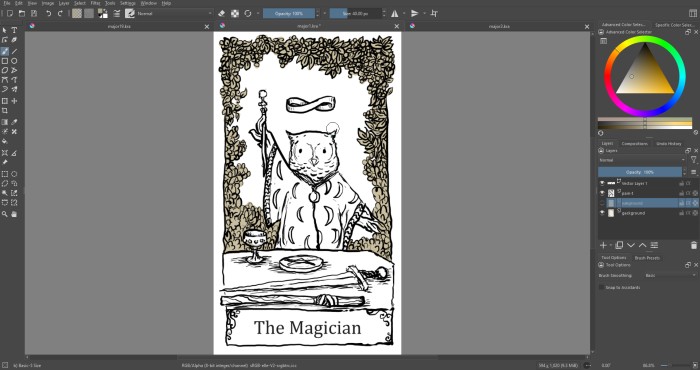Select the Crop tool
The height and width of the screenshot is (370, 700).
5,111
